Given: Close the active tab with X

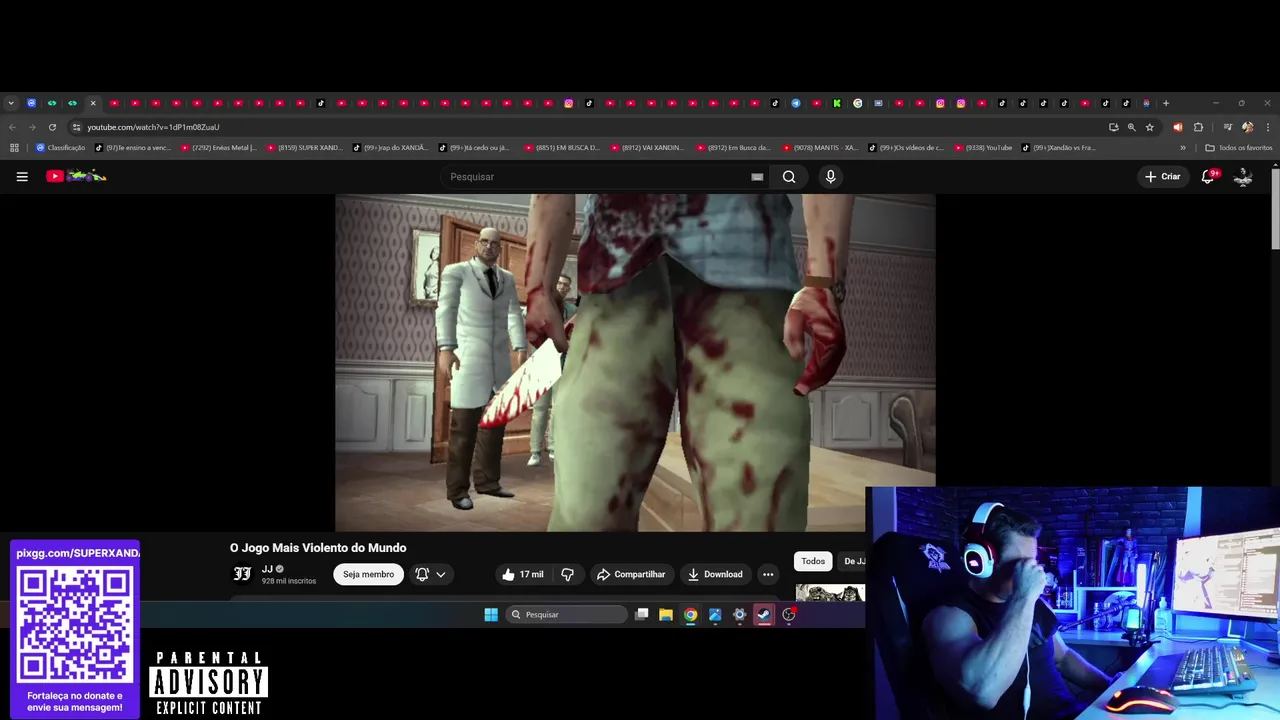Looking at the screenshot, I should 93,103.
